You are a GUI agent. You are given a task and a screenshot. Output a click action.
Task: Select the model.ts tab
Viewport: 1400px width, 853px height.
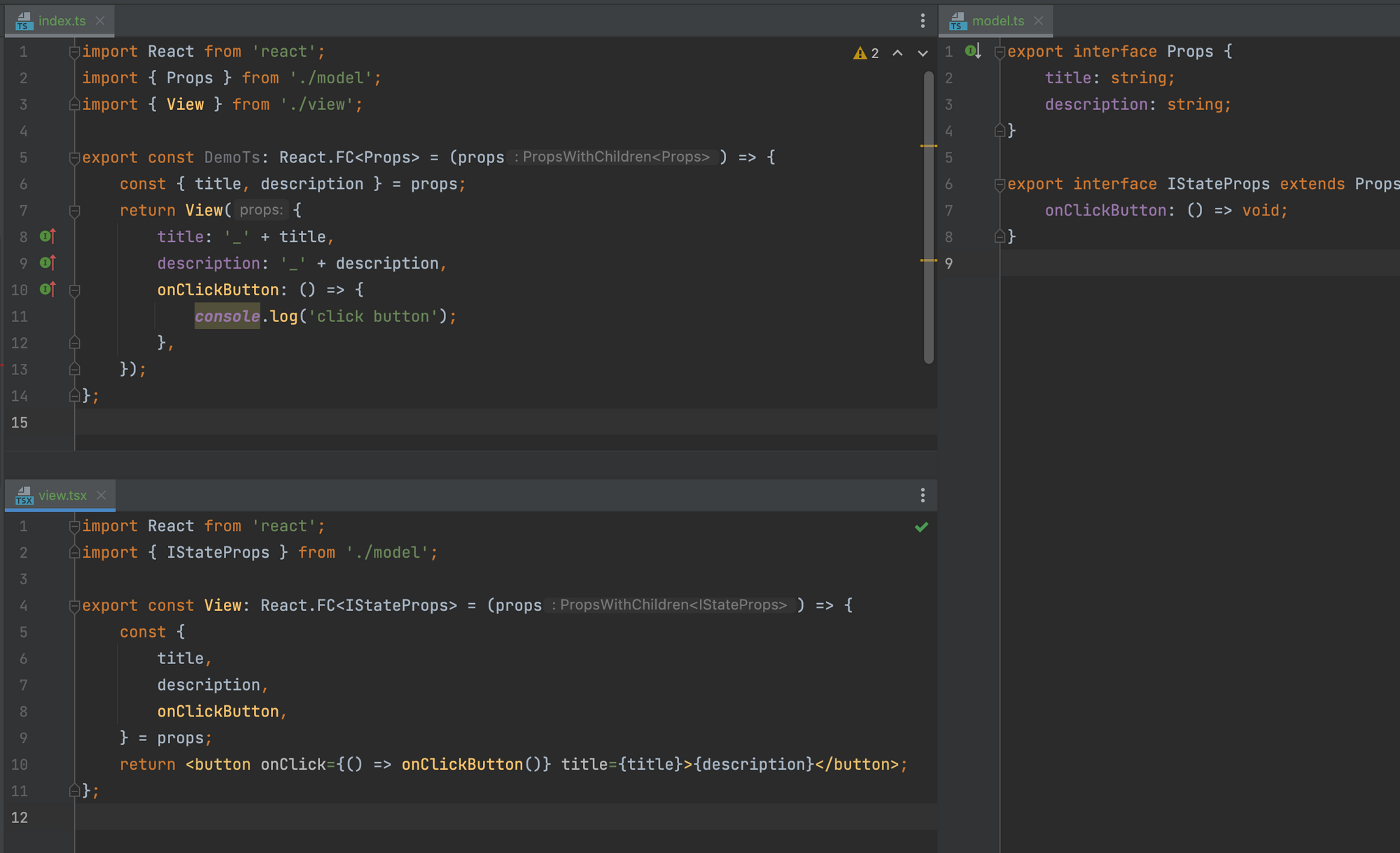[997, 21]
